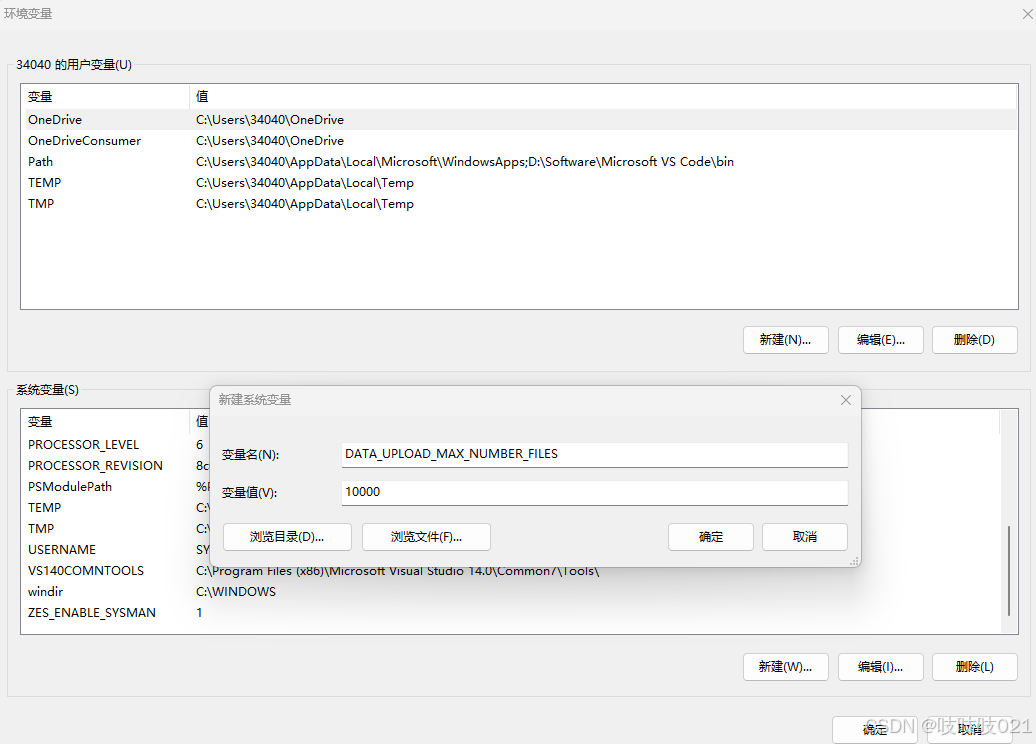Click the 确定 button in the new variable dialog

click(710, 537)
